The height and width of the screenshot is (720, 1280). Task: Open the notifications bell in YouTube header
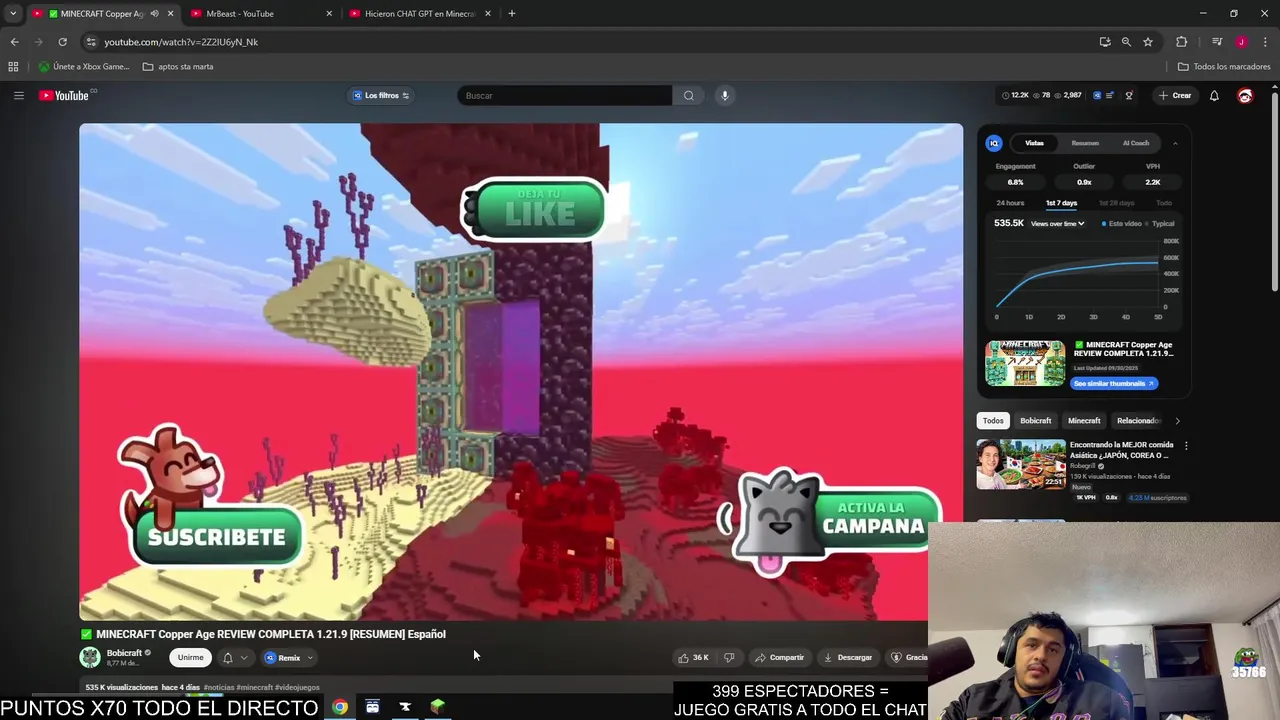click(x=1214, y=95)
